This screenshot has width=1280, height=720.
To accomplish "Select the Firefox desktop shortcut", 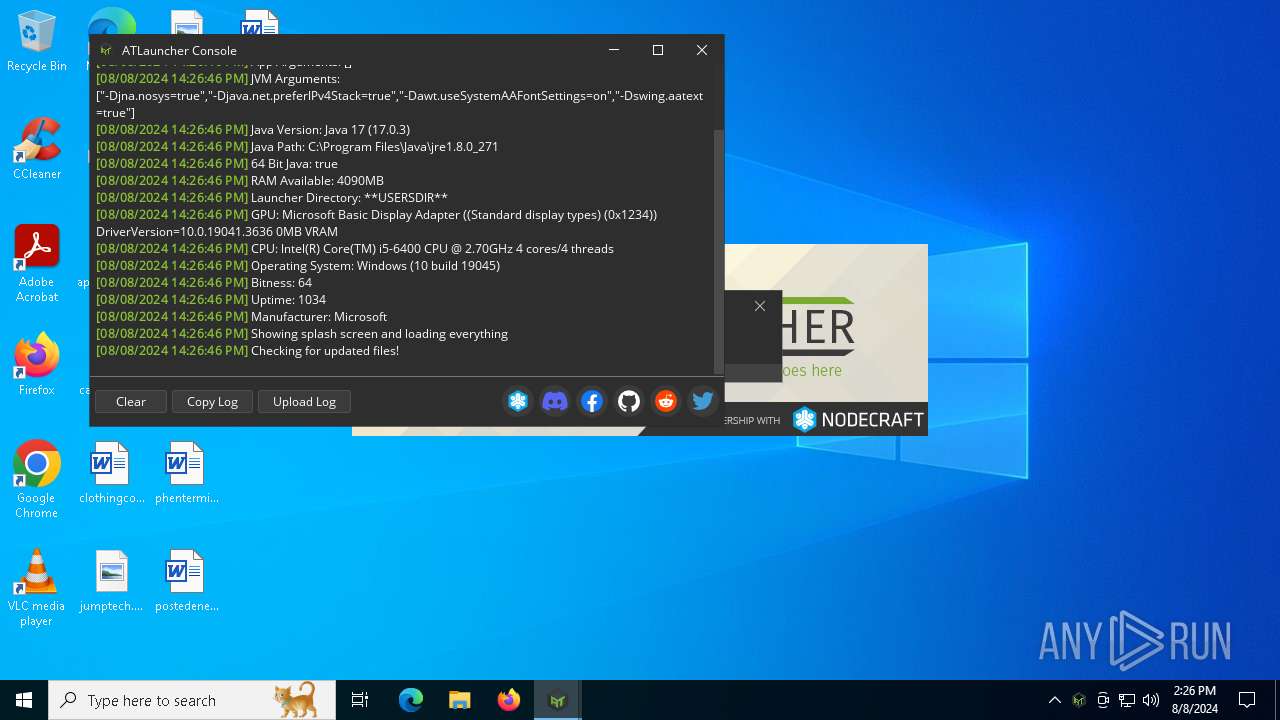I will click(37, 365).
